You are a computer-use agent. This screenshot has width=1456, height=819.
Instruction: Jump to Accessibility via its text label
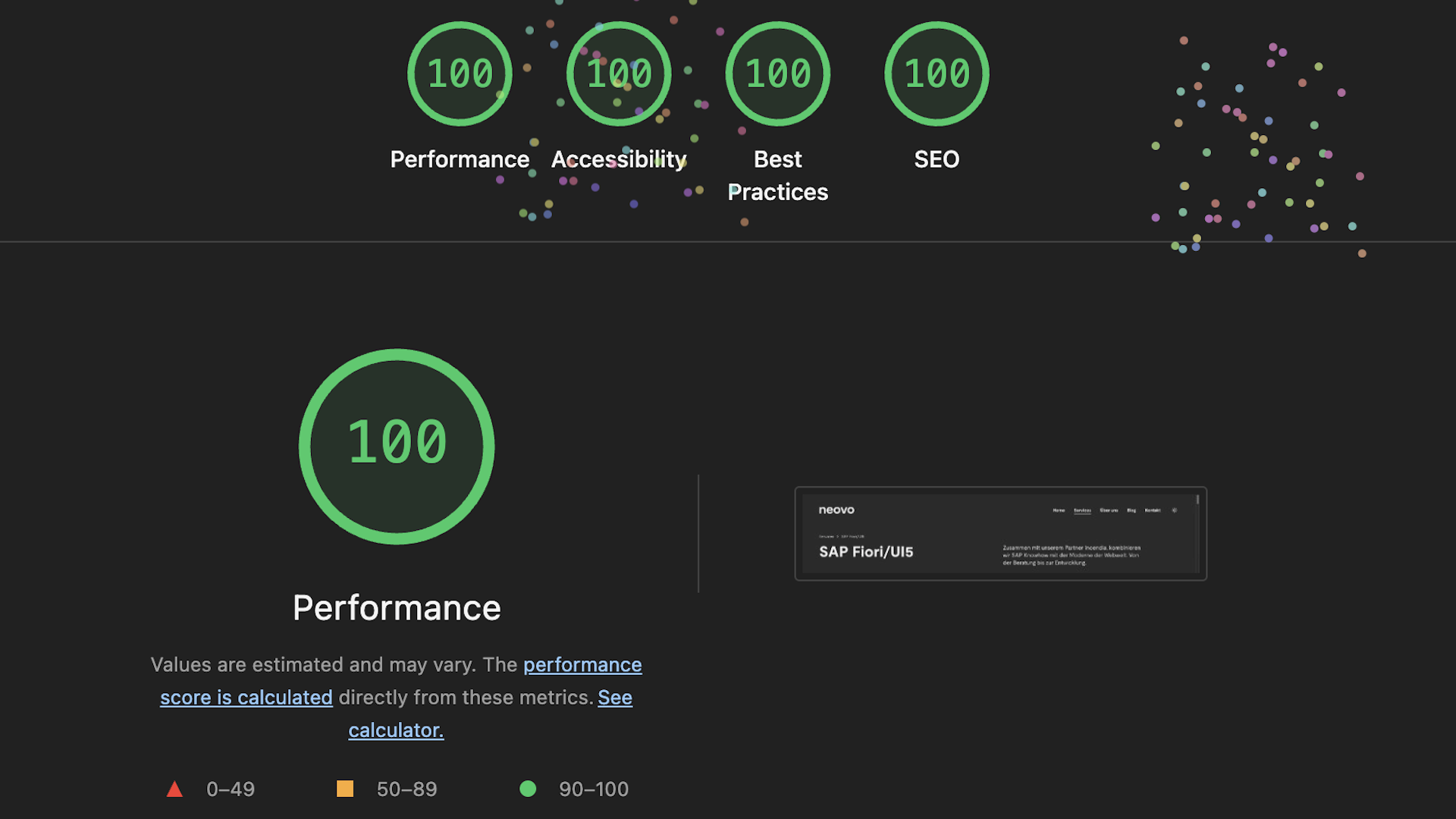click(x=619, y=159)
